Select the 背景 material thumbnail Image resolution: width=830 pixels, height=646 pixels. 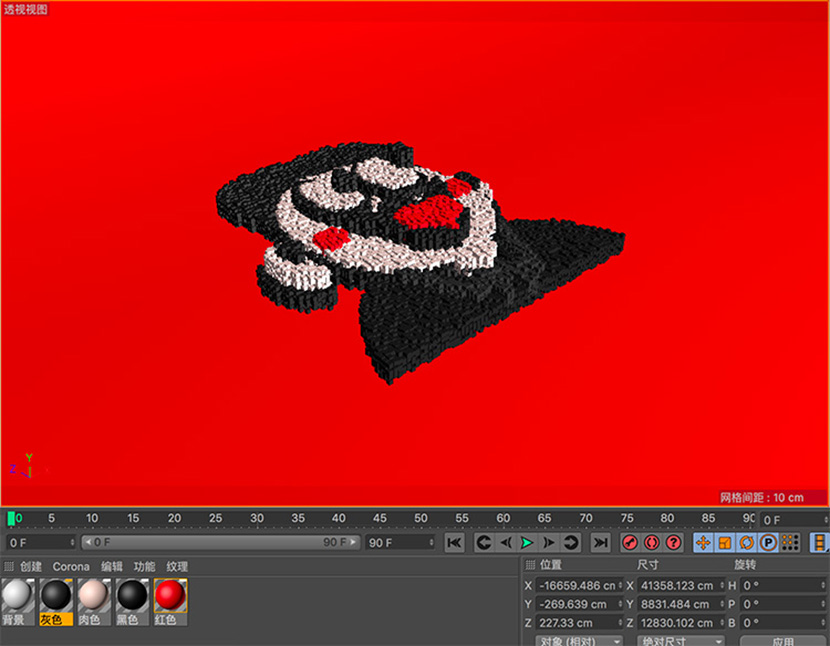click(x=18, y=602)
